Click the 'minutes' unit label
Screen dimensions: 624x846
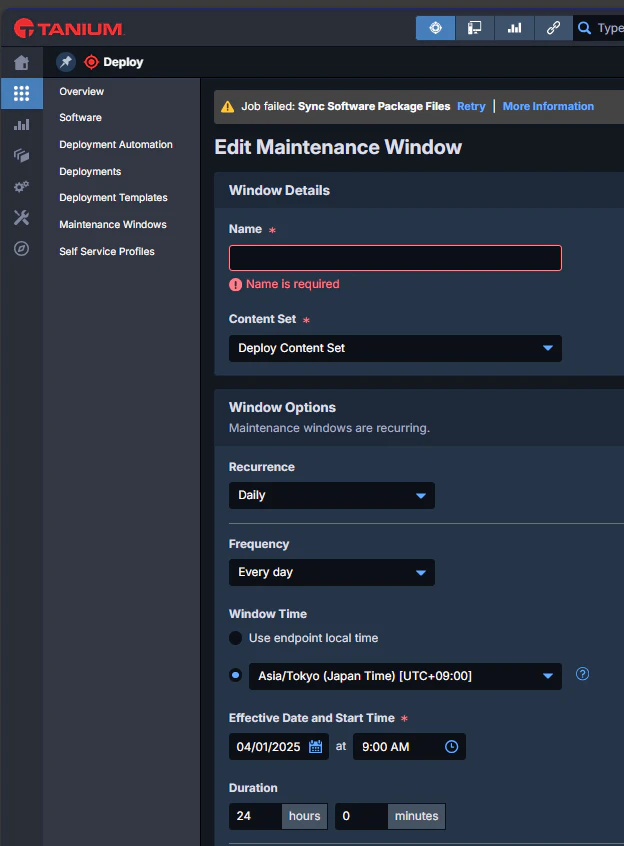click(416, 816)
